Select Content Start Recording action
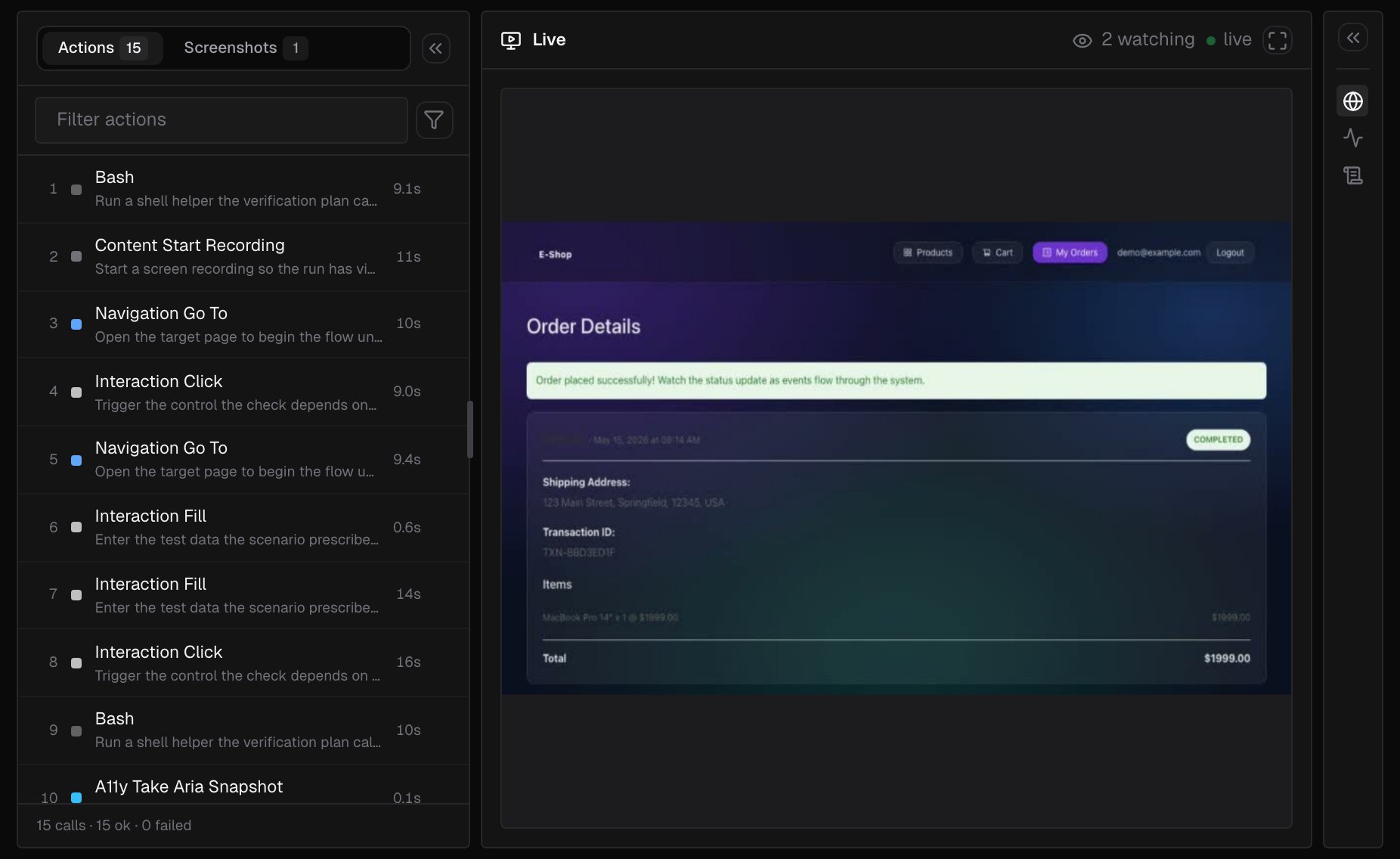 [x=243, y=257]
